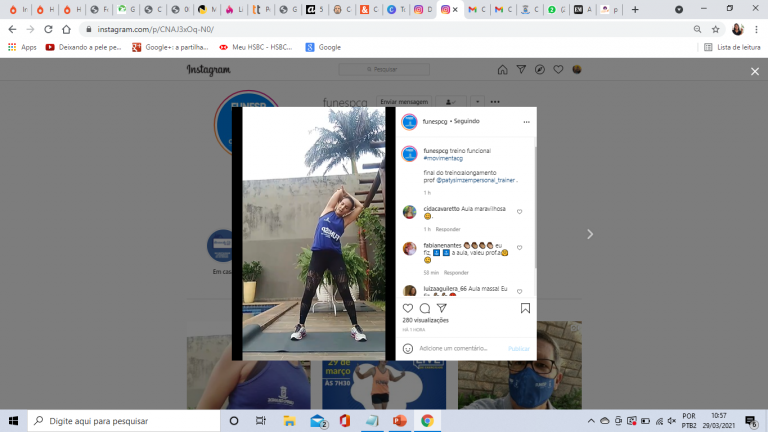768x432 pixels.
Task: Click the comment speech bubble icon
Action: tap(425, 309)
